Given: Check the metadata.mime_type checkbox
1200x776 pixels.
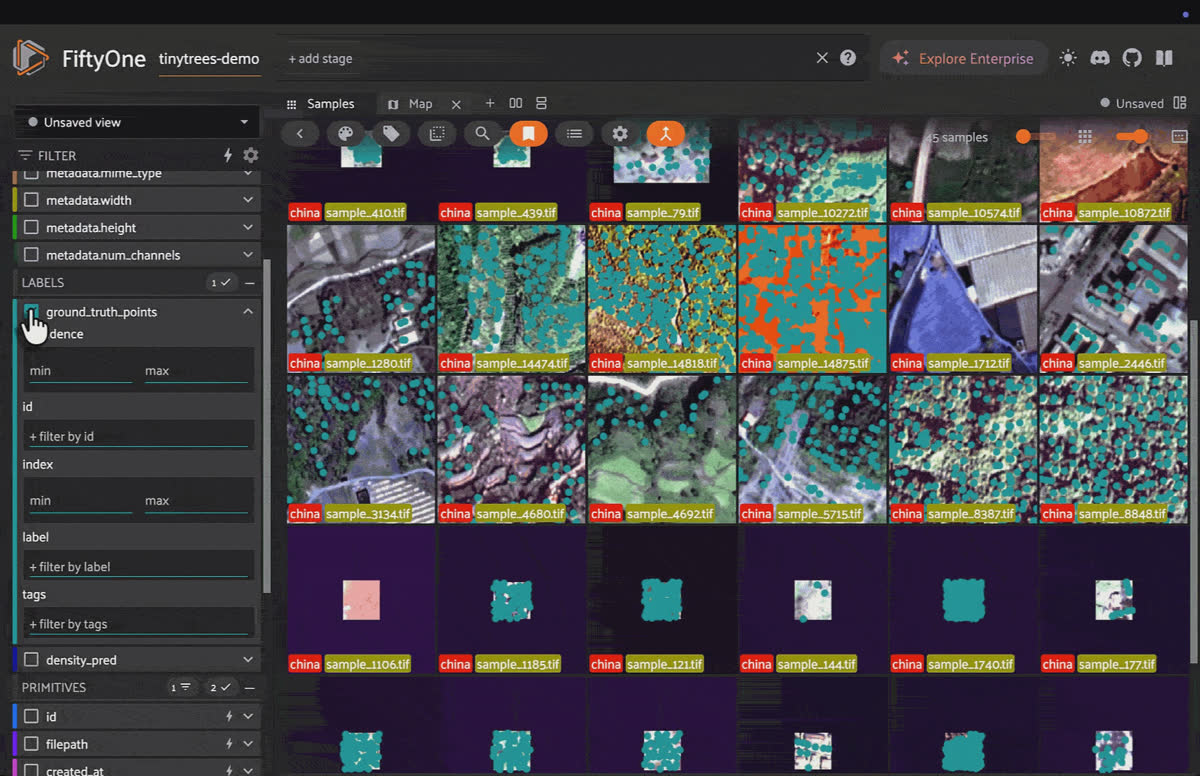Looking at the screenshot, I should coord(31,174).
